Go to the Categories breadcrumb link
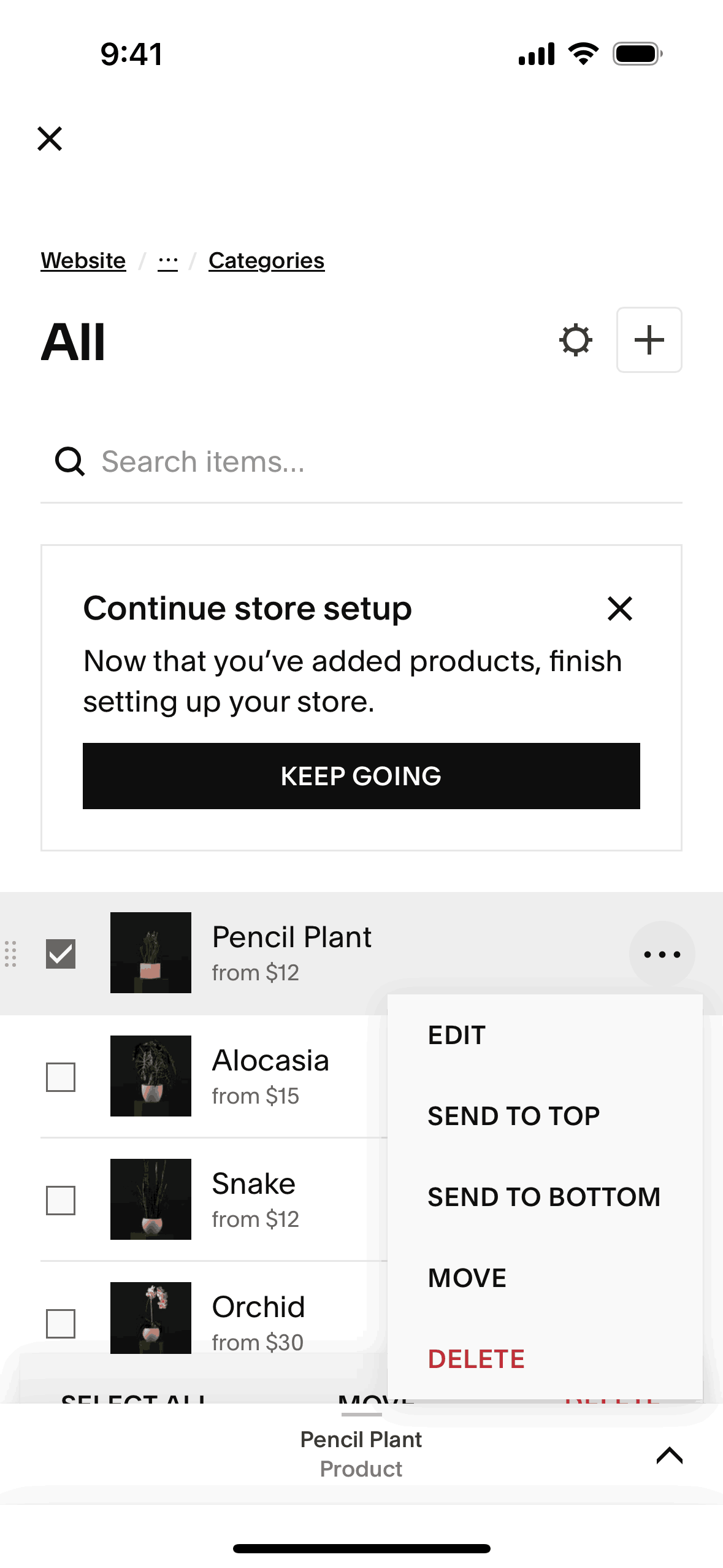The width and height of the screenshot is (723, 1568). (x=266, y=261)
